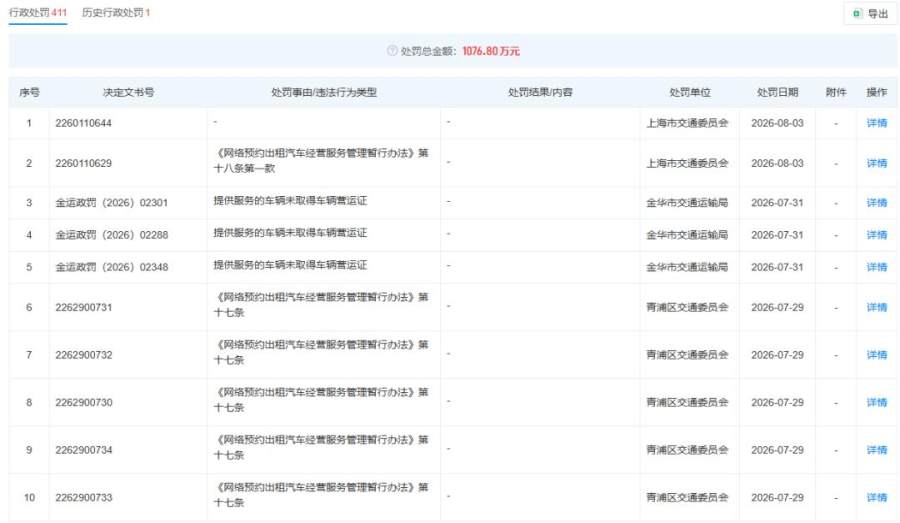
Task: Click the 决定文书号 column header
Action: click(x=128, y=92)
